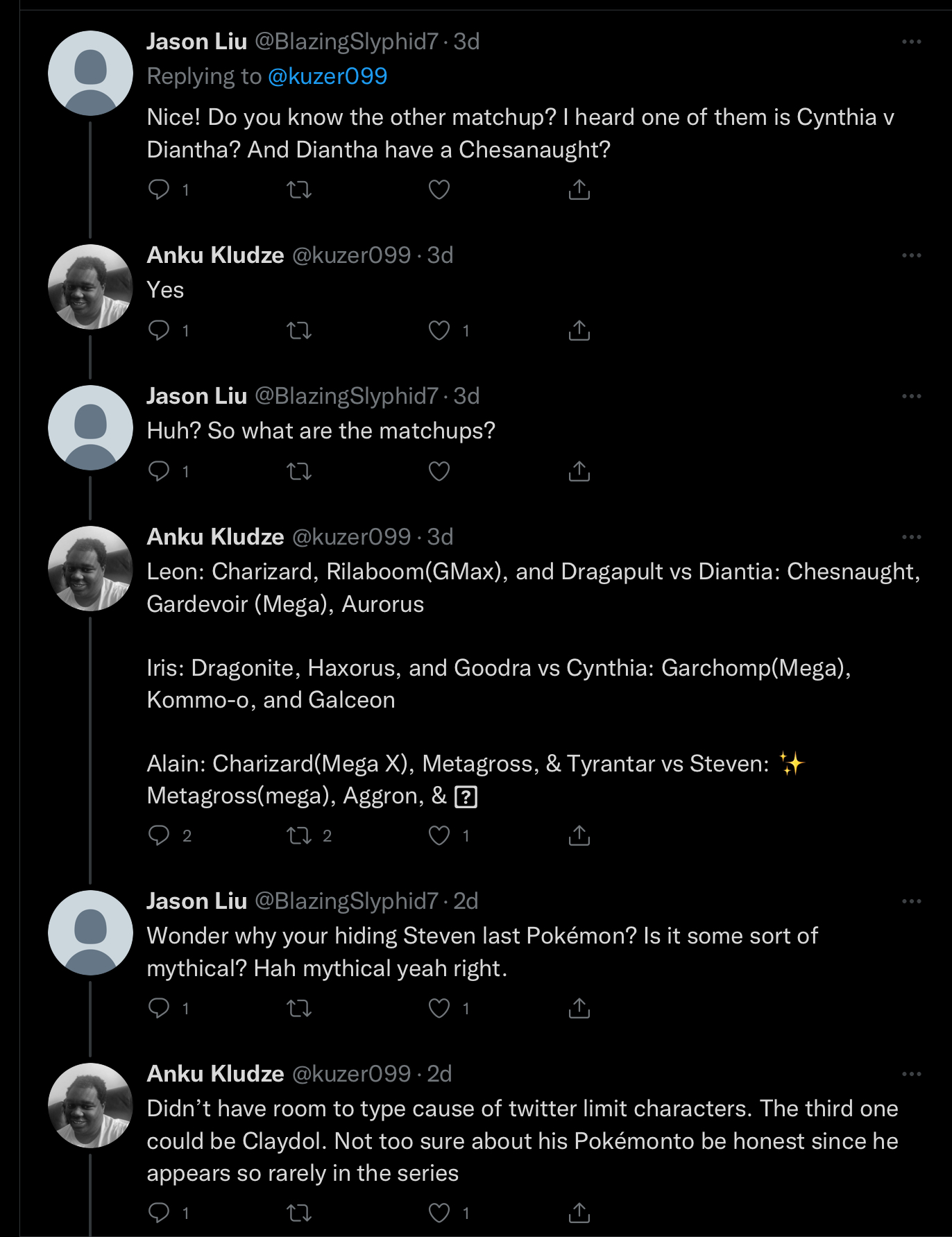Image resolution: width=952 pixels, height=1237 pixels.
Task: Share the "Huh? So what are the matchups?" tweet
Action: coord(579,472)
